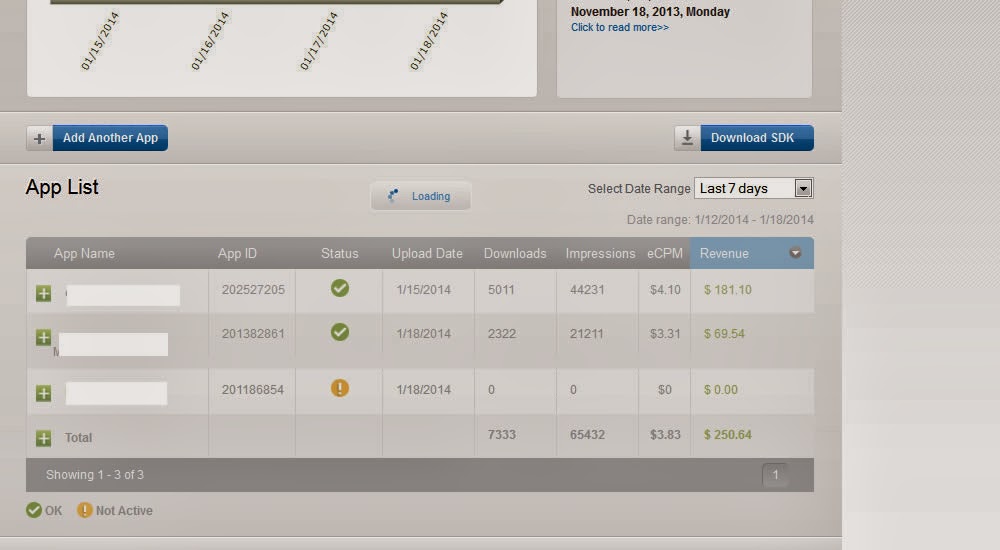The width and height of the screenshot is (1000, 550).
Task: Click the plus icon beside Add Another App
Action: (40, 138)
